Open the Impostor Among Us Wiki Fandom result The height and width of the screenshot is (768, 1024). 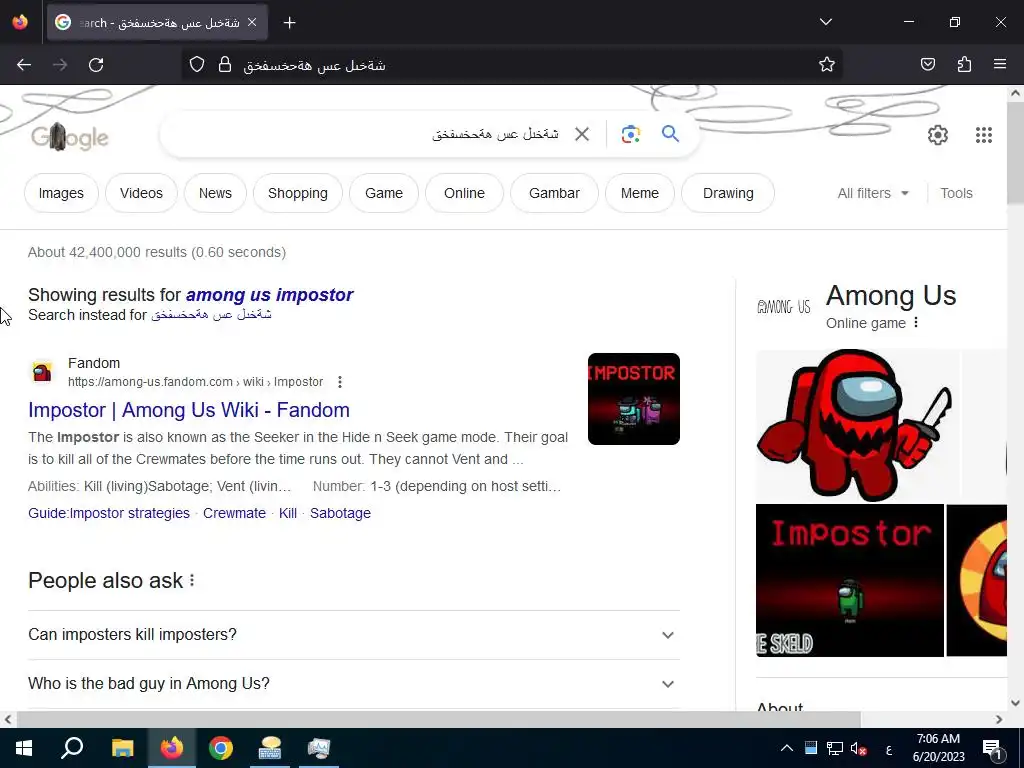189,410
